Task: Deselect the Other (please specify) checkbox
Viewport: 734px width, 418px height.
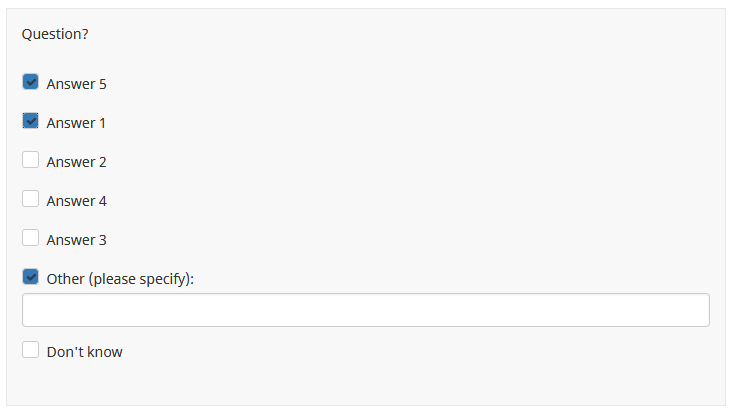Action: coord(30,277)
